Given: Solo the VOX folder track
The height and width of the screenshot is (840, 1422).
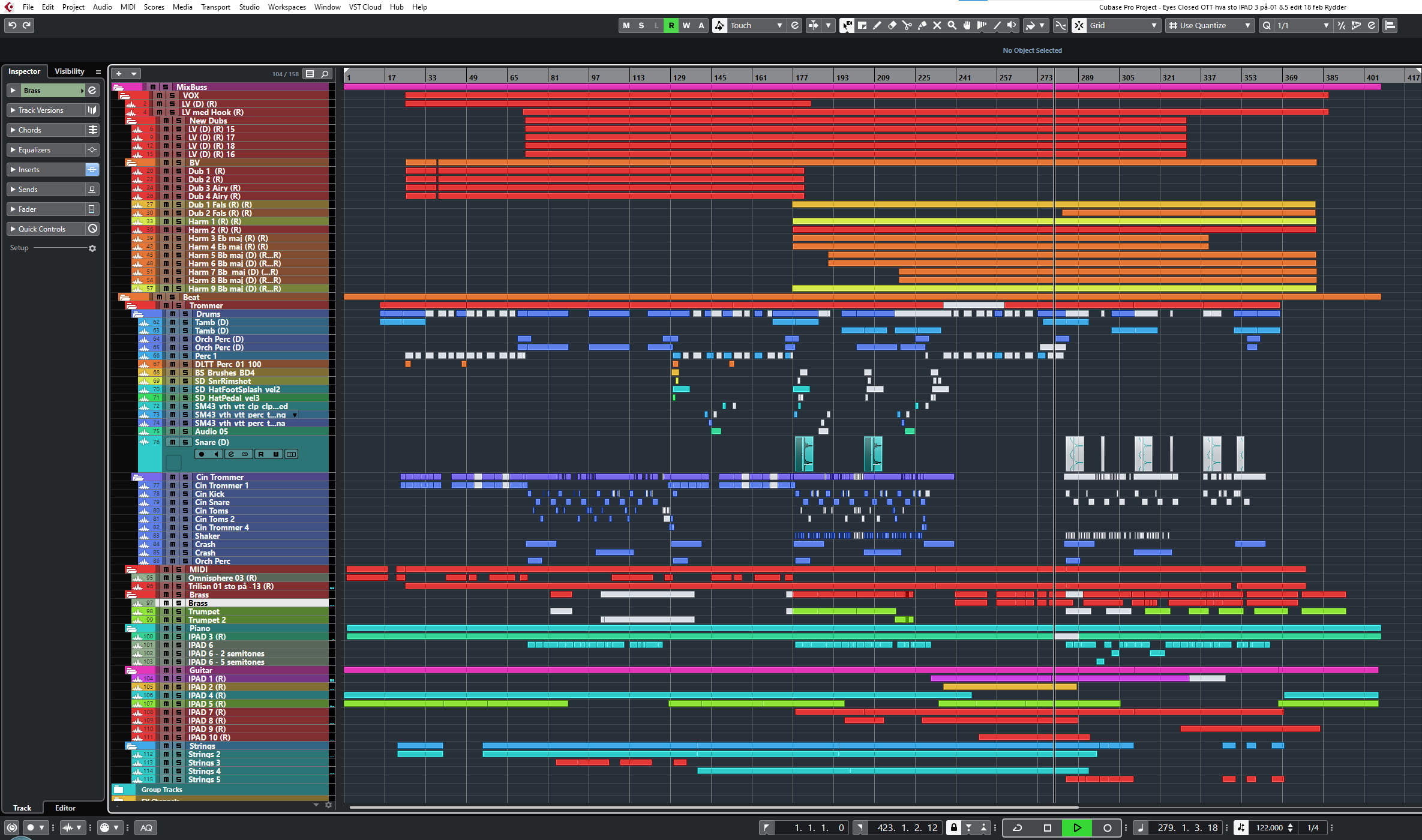Looking at the screenshot, I should coord(172,95).
